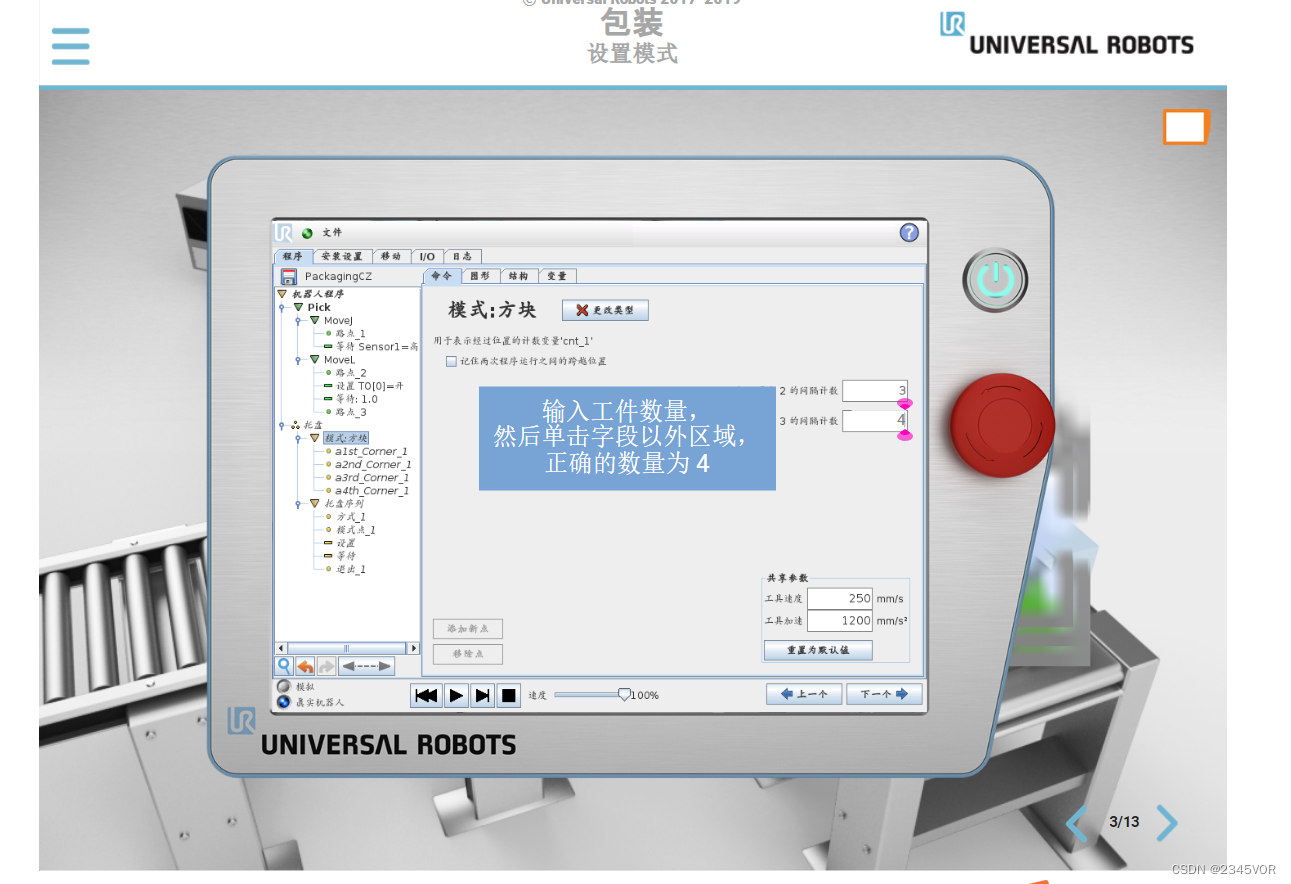Select 退出_1 in the tree
This screenshot has height=884, width=1291.
click(350, 569)
